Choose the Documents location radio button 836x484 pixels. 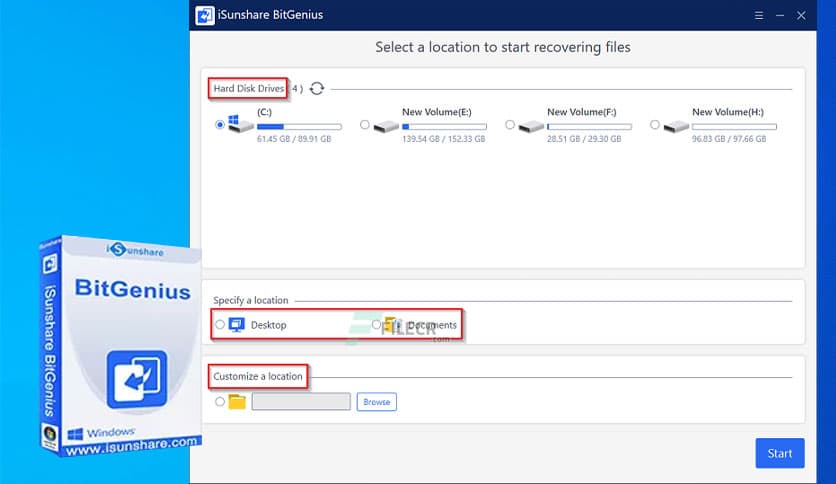(x=377, y=325)
